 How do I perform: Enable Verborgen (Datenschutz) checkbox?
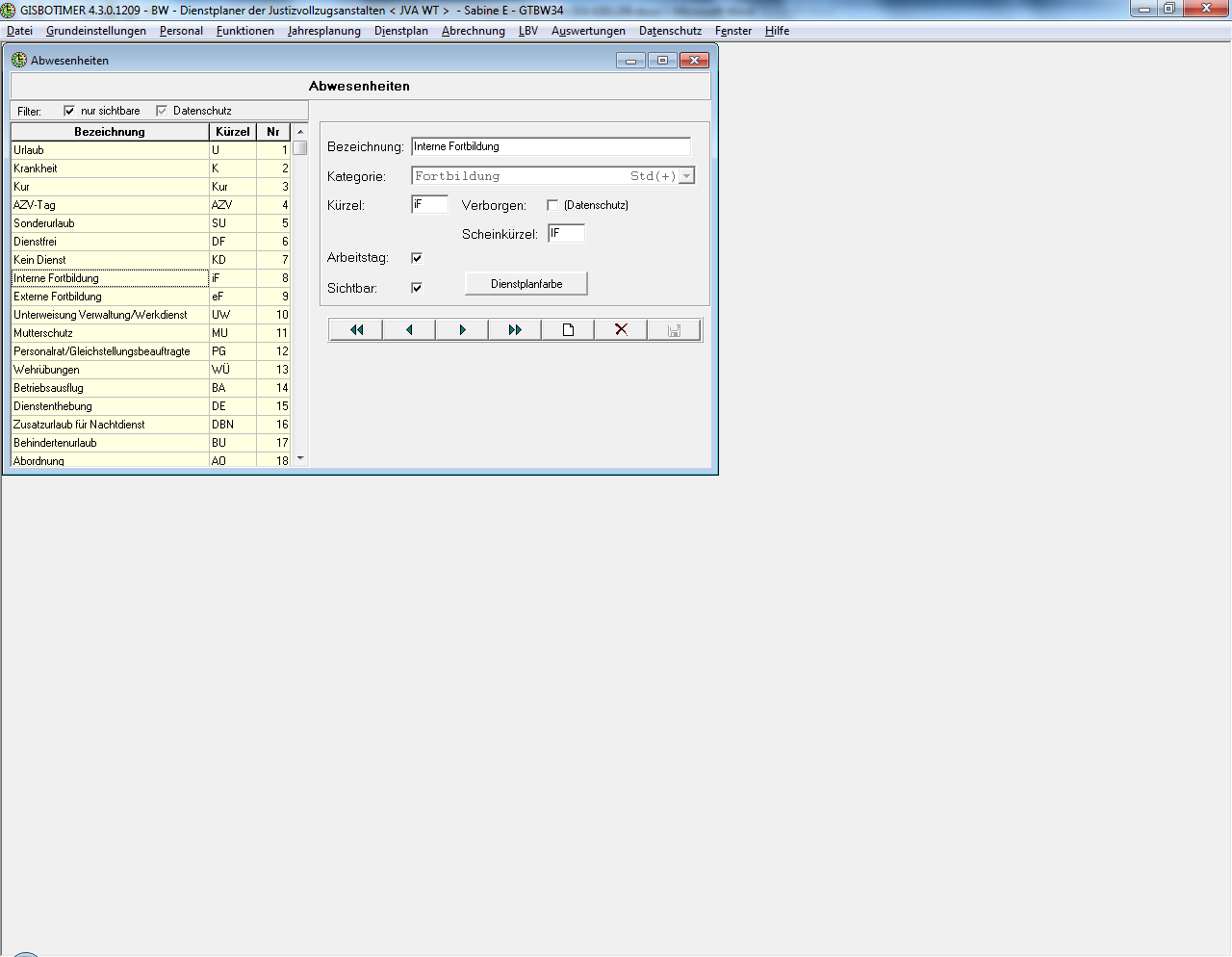(x=552, y=205)
